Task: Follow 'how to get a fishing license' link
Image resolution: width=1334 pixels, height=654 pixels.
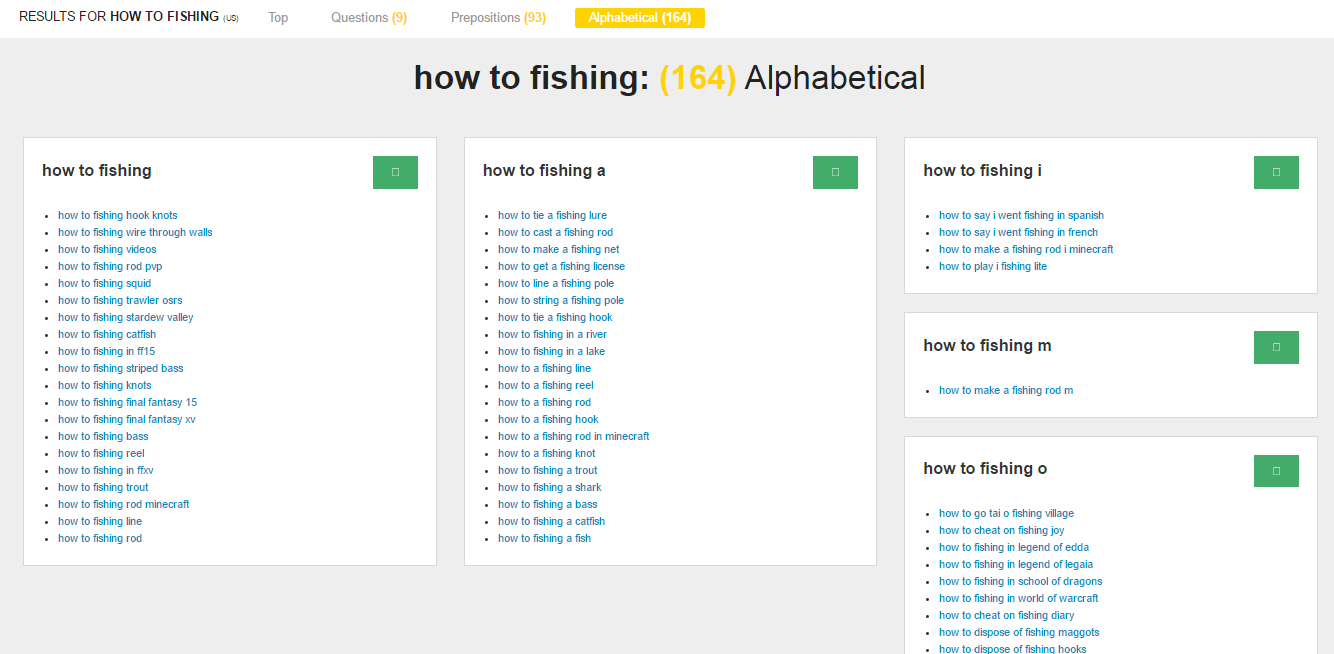Action: pyautogui.click(x=562, y=266)
